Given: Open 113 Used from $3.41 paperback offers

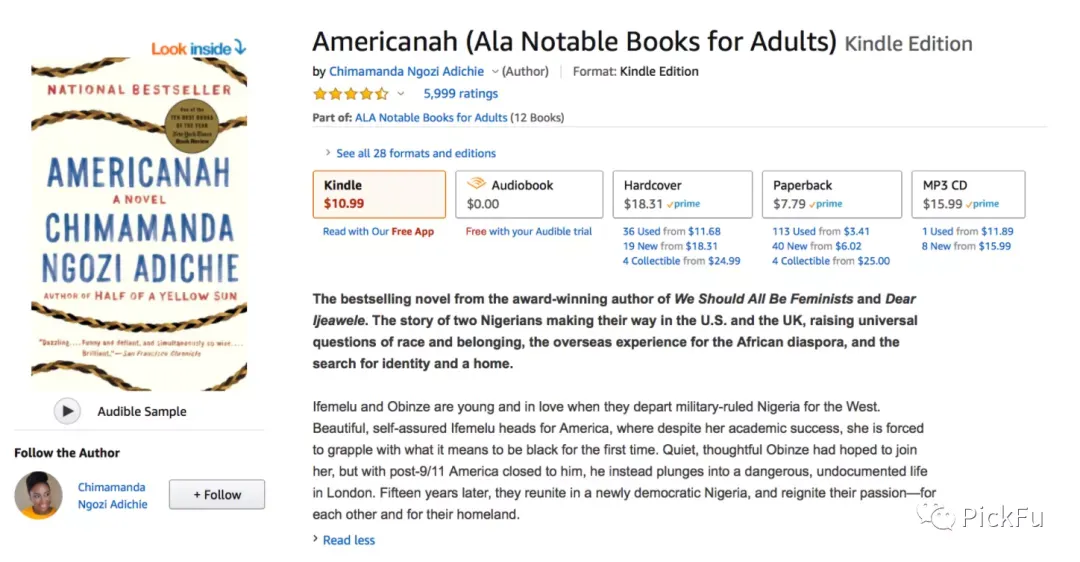Looking at the screenshot, I should (x=820, y=231).
